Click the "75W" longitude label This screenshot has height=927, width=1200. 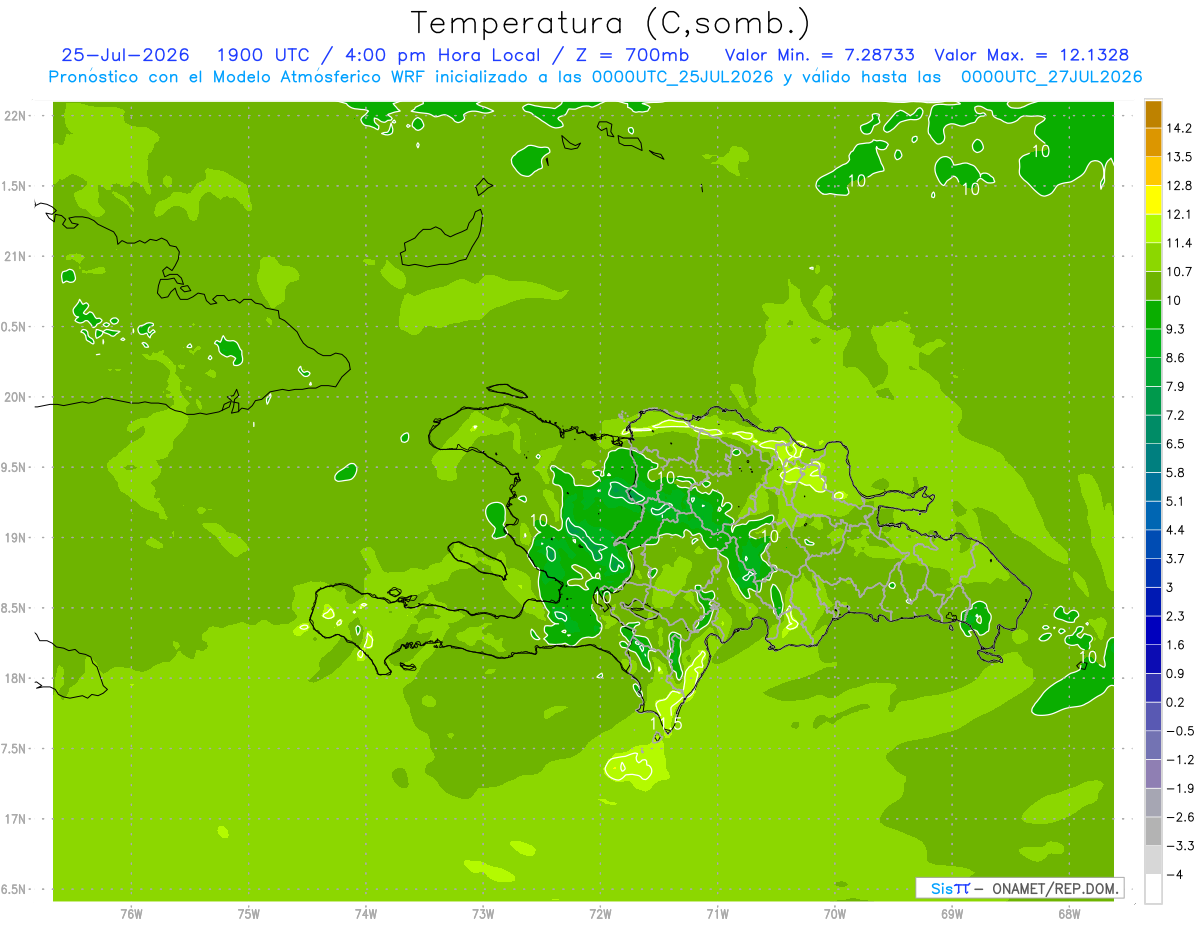(x=249, y=914)
